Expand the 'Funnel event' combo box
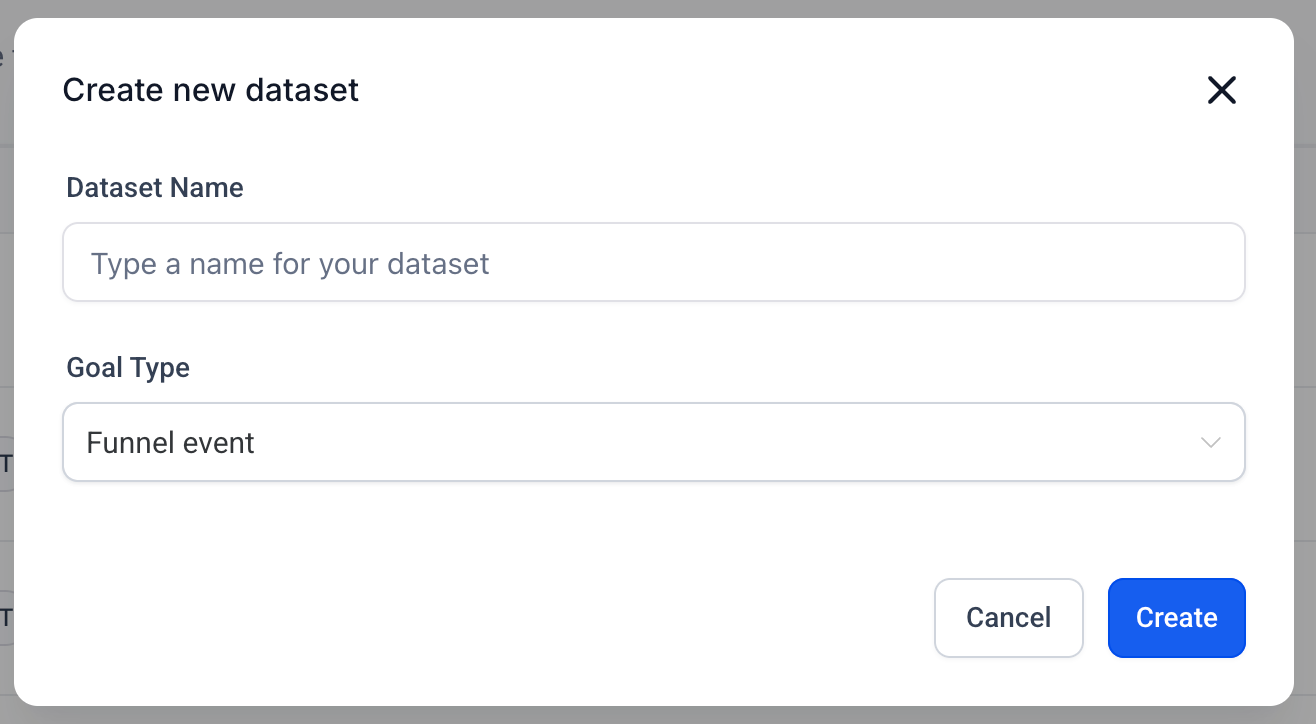Image resolution: width=1316 pixels, height=724 pixels. coord(653,442)
